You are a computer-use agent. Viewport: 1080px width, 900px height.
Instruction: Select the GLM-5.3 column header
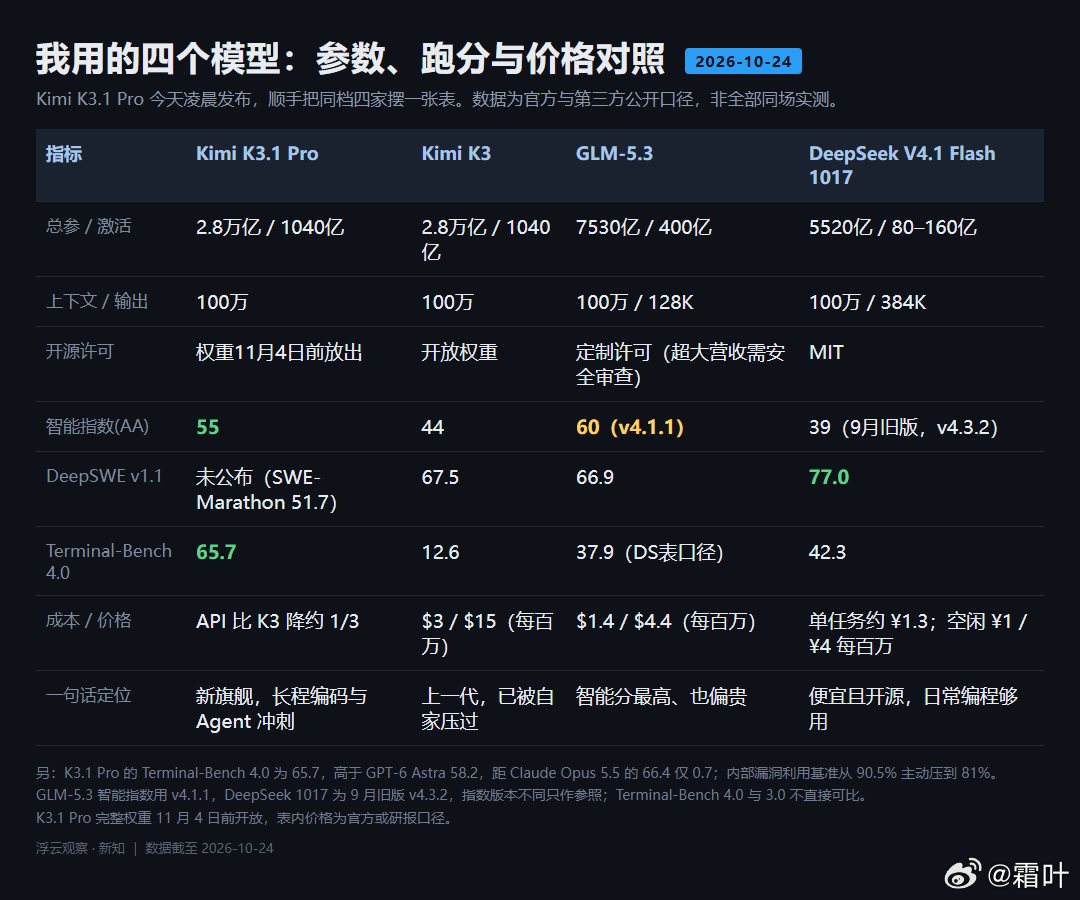tap(614, 154)
